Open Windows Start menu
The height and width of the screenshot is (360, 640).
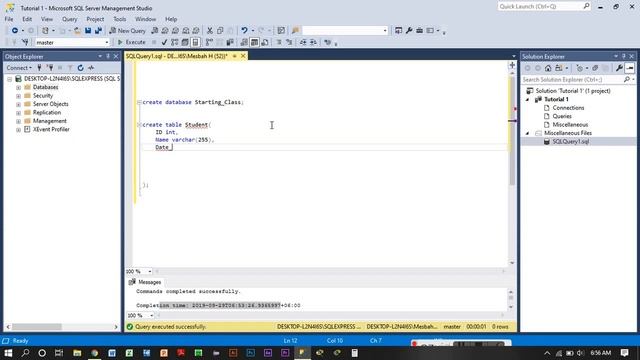tap(8, 353)
